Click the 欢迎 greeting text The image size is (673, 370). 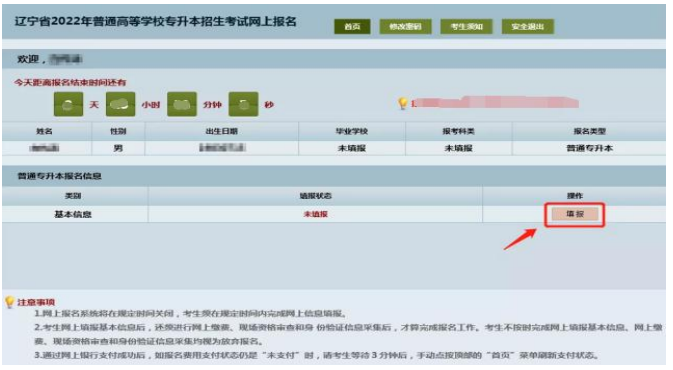[30, 59]
